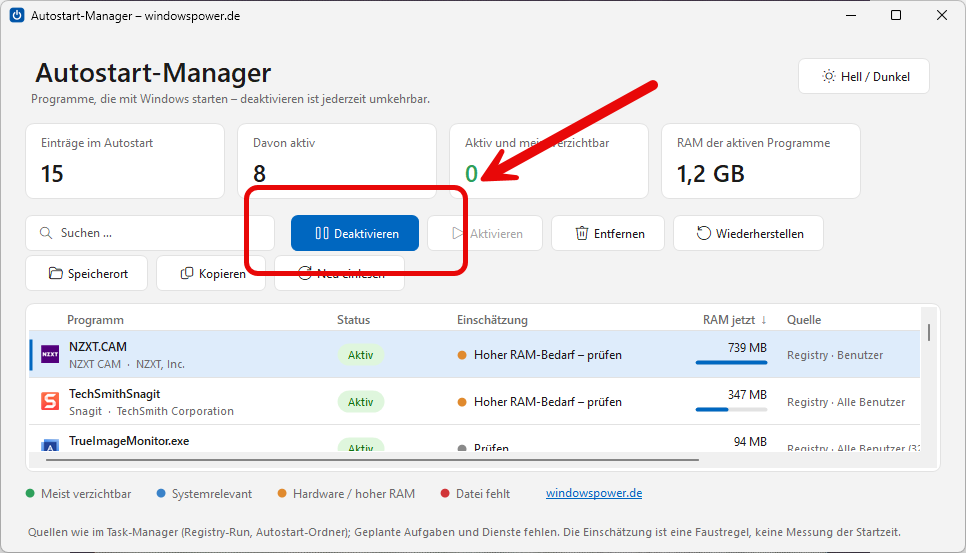Click the folder icon on Speicherort
Viewport: 966px width, 553px height.
tap(55, 273)
